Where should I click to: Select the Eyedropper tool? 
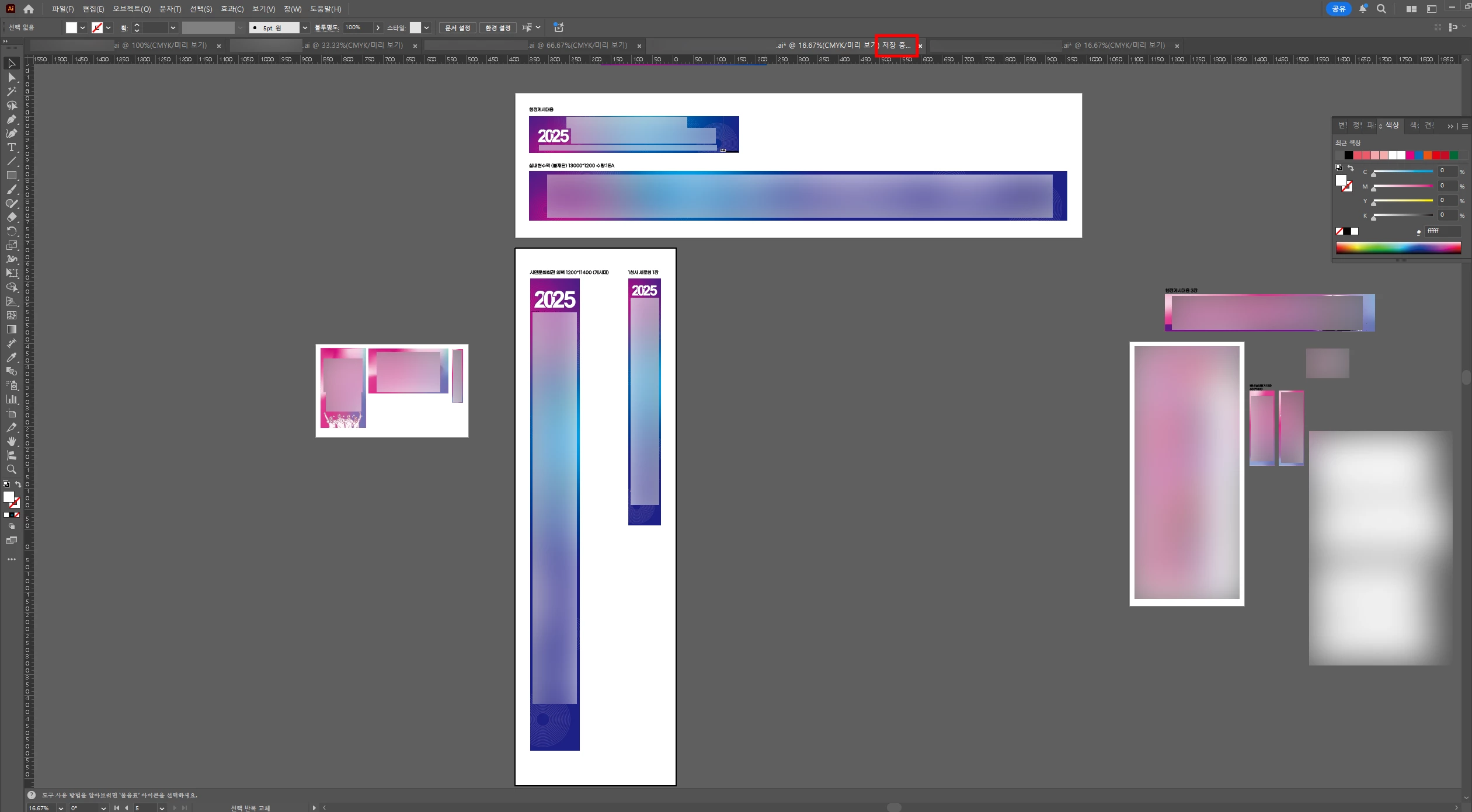click(11, 357)
